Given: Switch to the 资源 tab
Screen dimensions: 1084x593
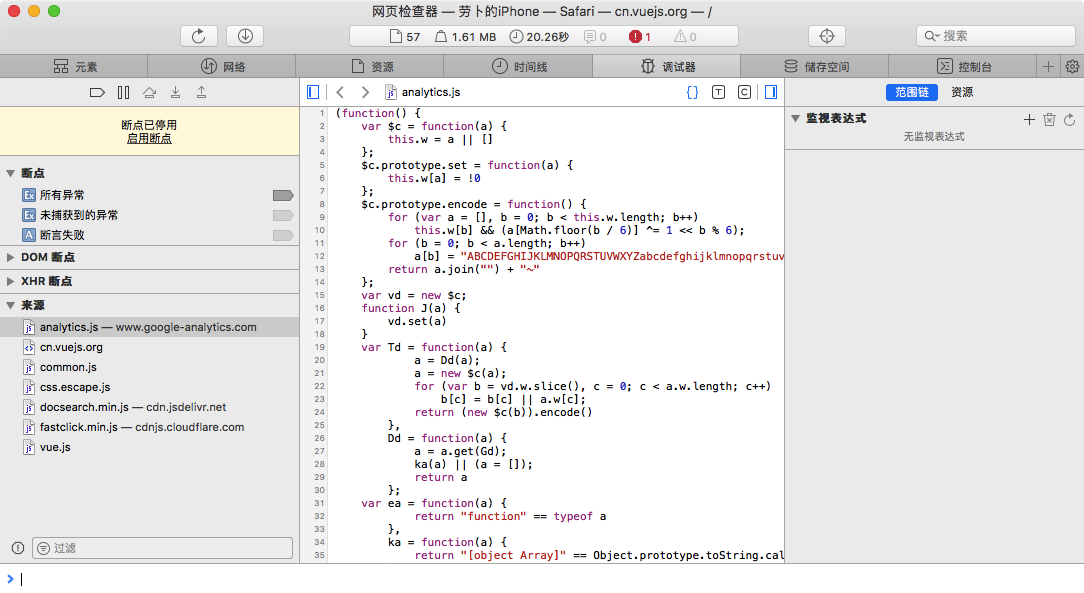Looking at the screenshot, I should pos(370,66).
